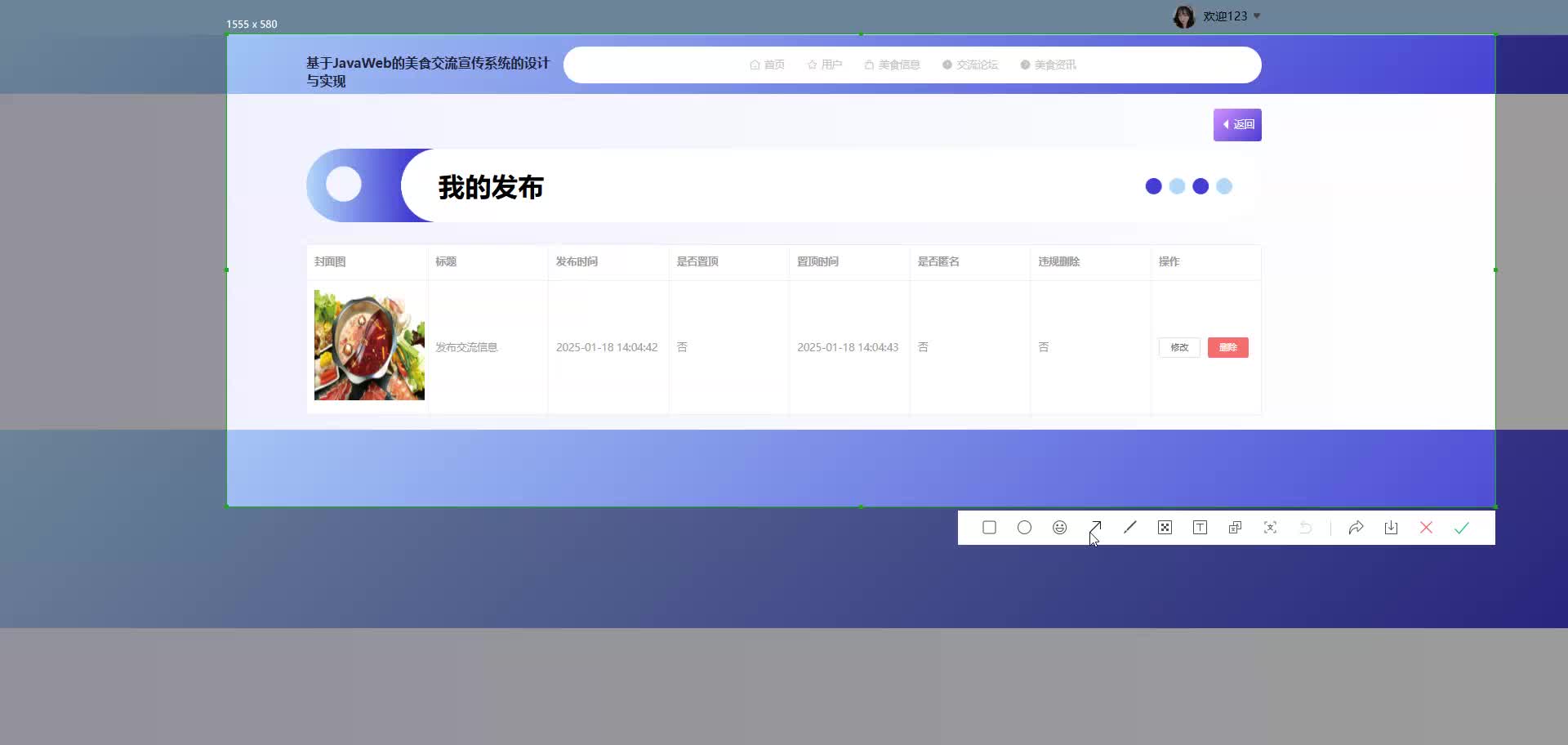
Task: Select the ellipse drawing tool
Action: coord(1023,528)
